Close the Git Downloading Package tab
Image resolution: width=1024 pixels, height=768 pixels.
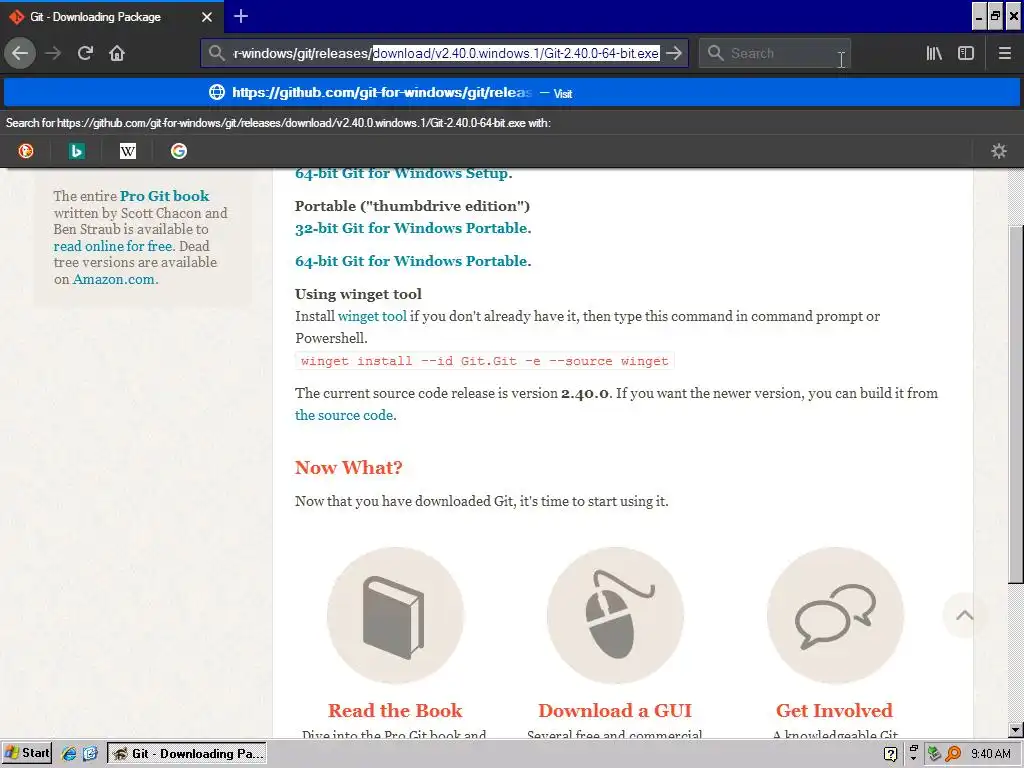point(206,17)
